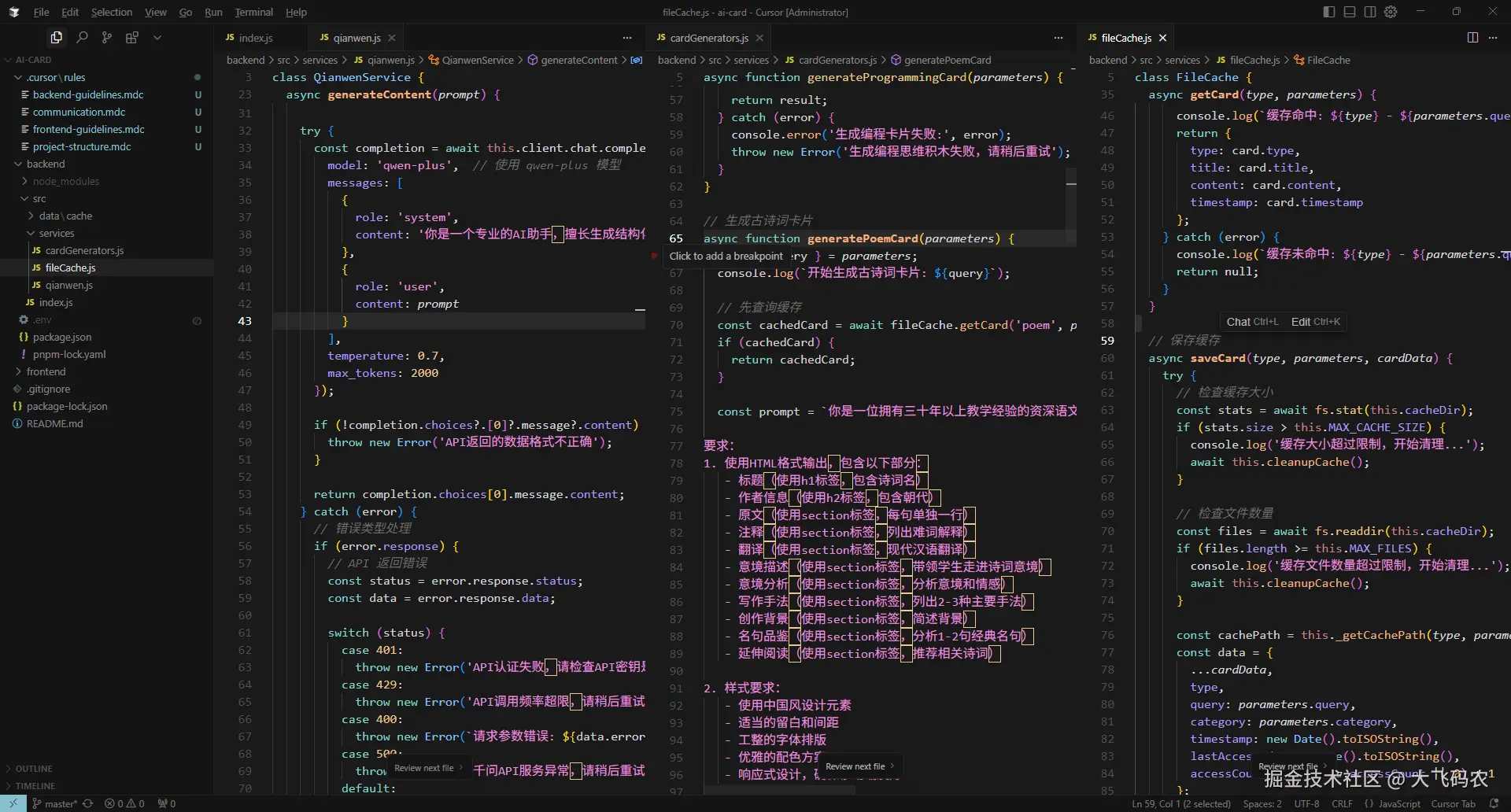Open the Terminal menu

[253, 12]
